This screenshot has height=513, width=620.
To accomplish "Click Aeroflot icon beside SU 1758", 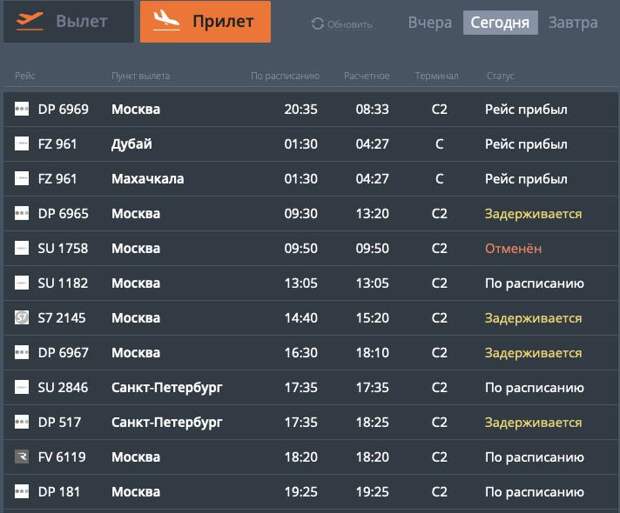I will [22, 248].
